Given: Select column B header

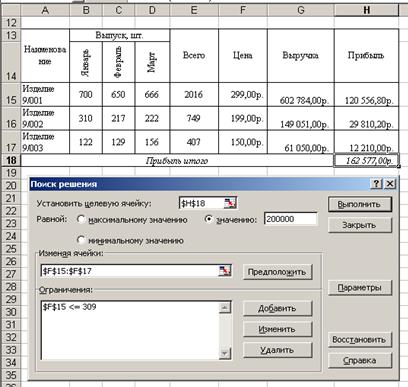Looking at the screenshot, I should click(x=86, y=10).
